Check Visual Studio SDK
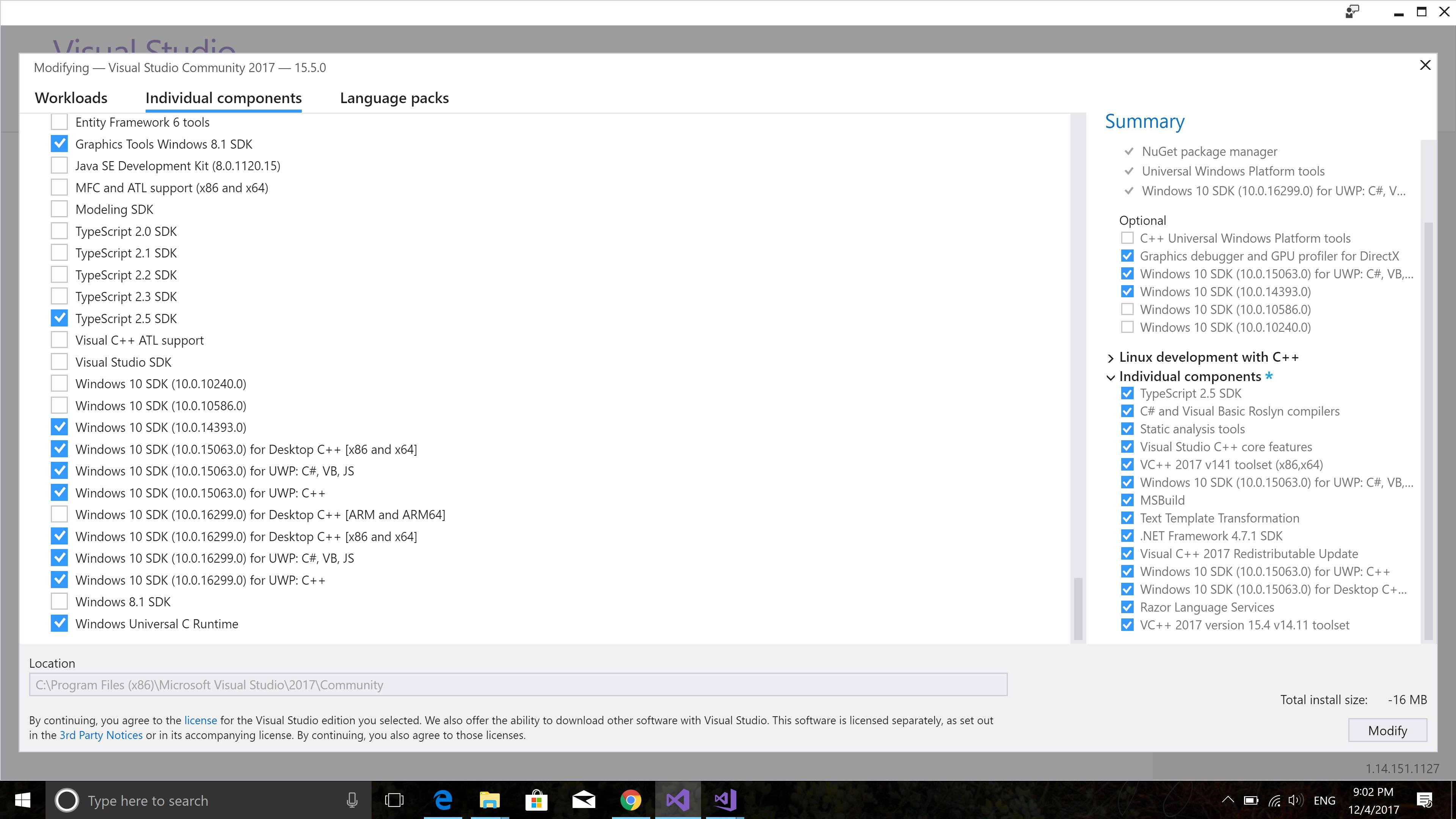 pyautogui.click(x=60, y=362)
